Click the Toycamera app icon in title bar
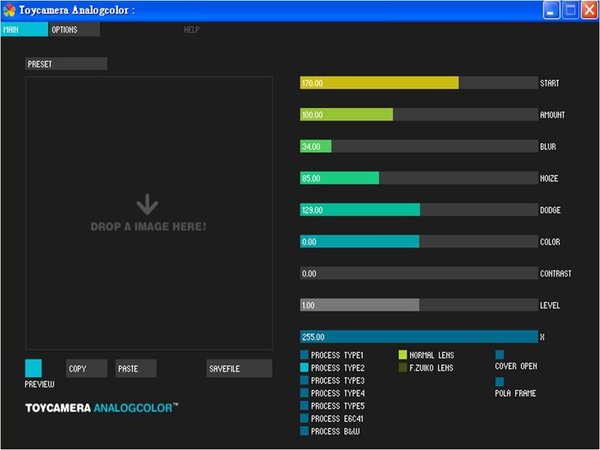600x450 pixels. click(9, 10)
